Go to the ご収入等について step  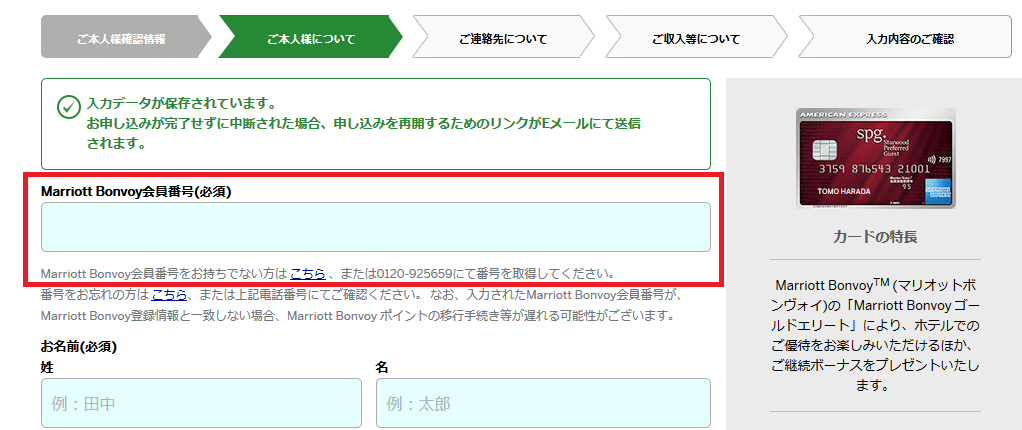point(696,39)
